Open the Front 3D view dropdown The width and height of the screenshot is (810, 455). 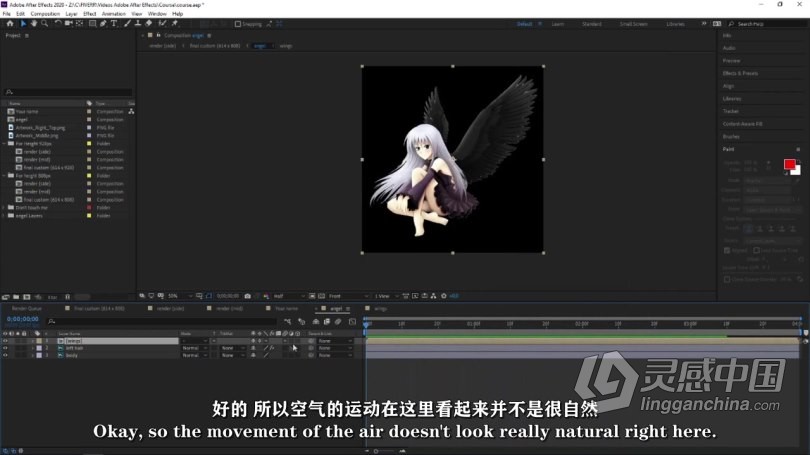pyautogui.click(x=348, y=296)
